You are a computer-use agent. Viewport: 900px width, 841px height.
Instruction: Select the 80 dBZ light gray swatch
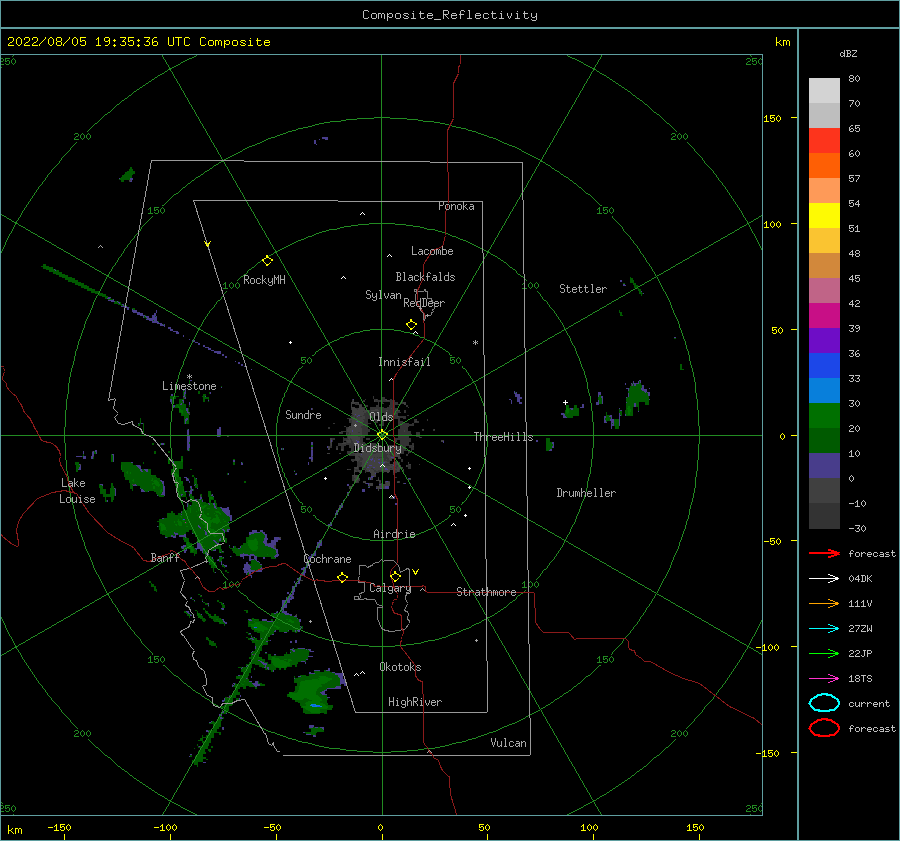click(x=824, y=91)
